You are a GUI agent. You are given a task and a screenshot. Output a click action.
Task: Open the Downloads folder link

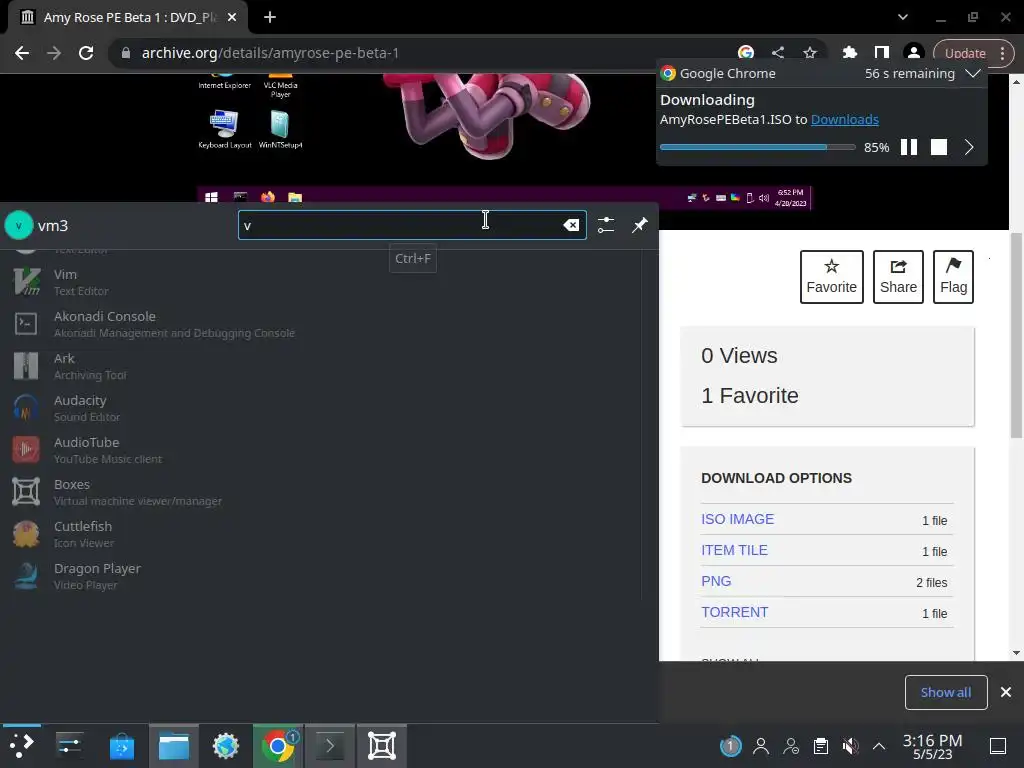[x=844, y=120]
